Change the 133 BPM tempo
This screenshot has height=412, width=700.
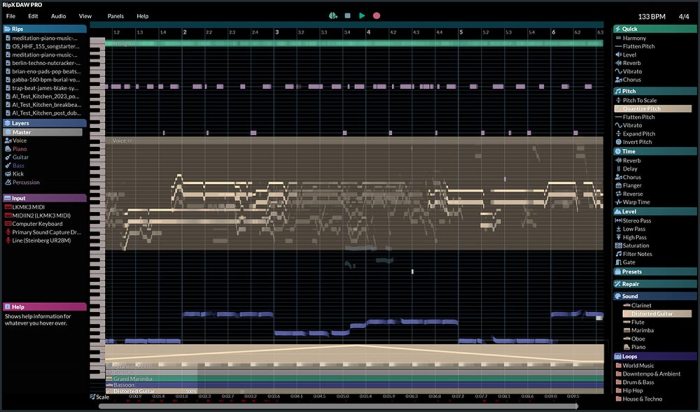tap(652, 17)
